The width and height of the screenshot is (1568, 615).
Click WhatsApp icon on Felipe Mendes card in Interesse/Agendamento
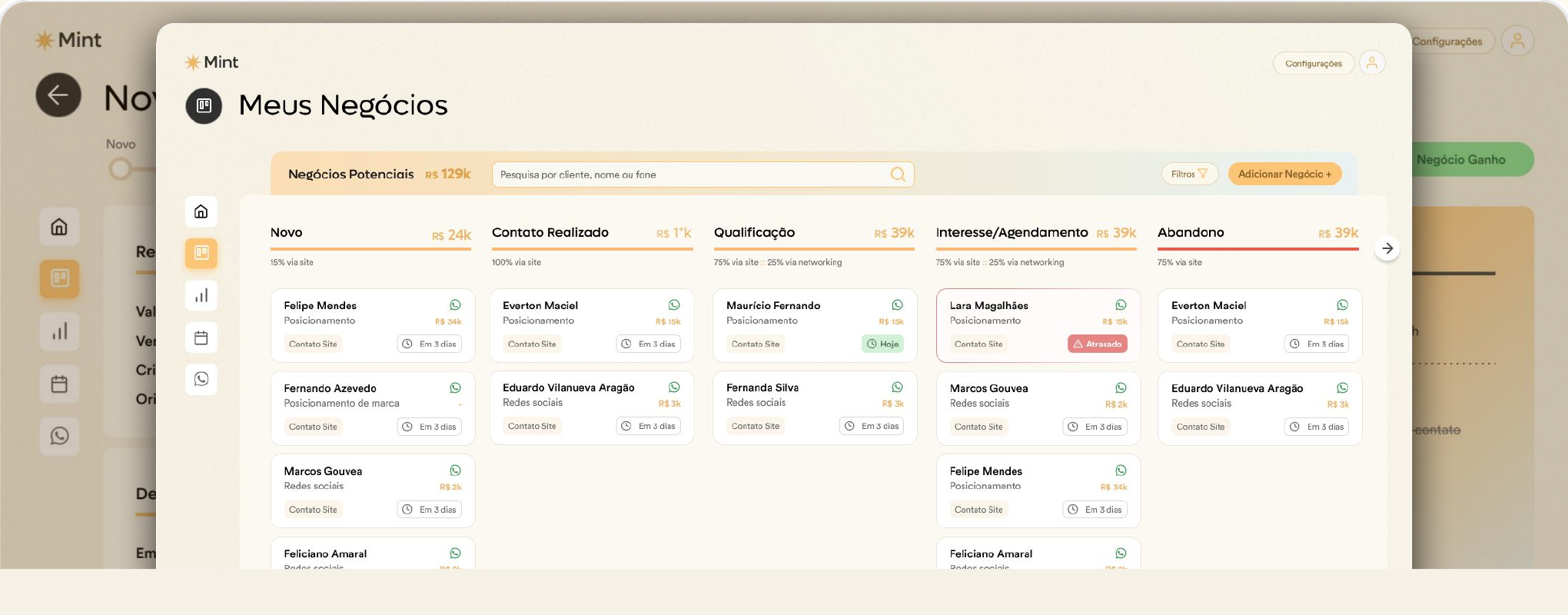click(1121, 470)
